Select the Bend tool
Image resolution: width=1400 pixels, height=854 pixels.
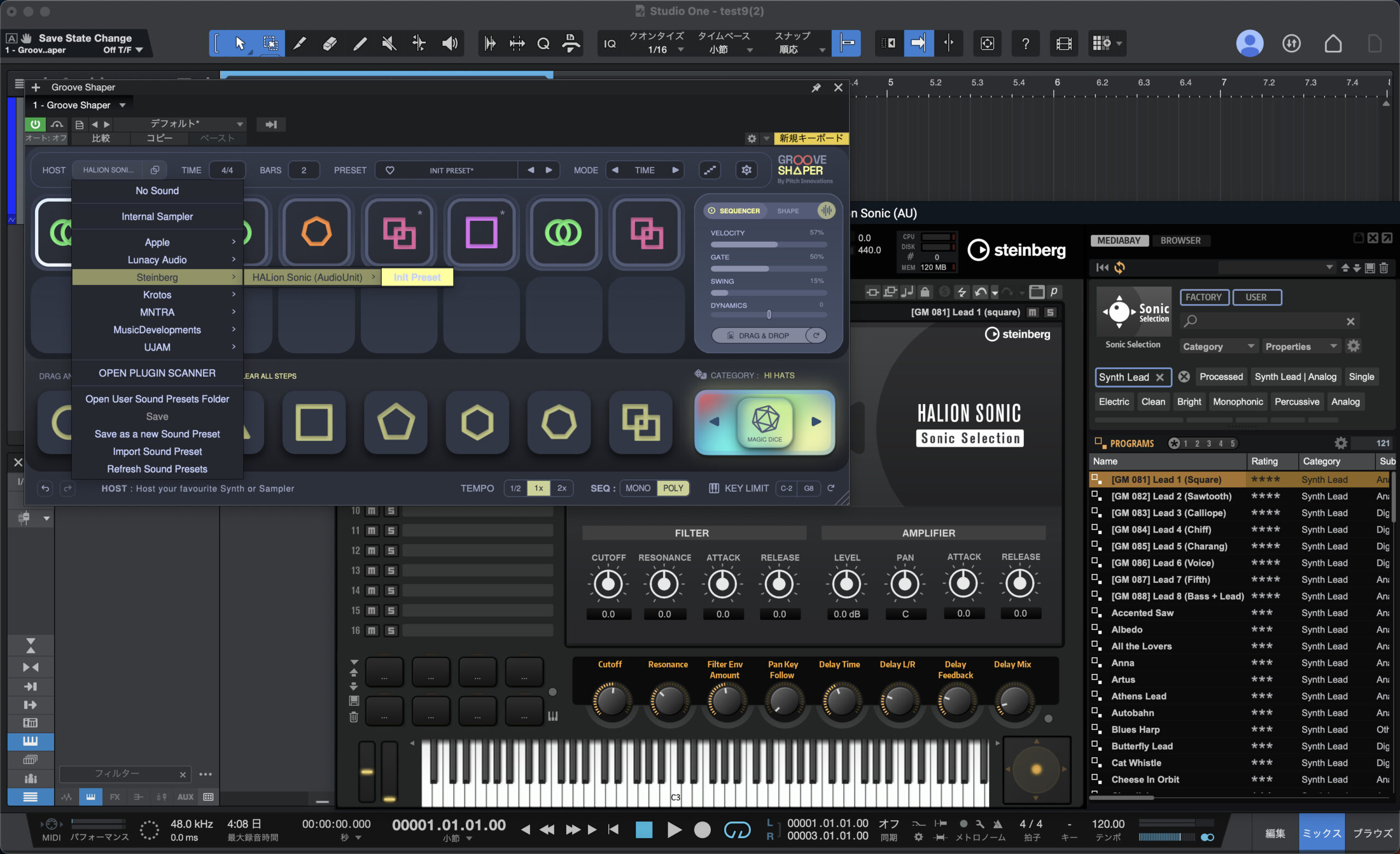[419, 43]
